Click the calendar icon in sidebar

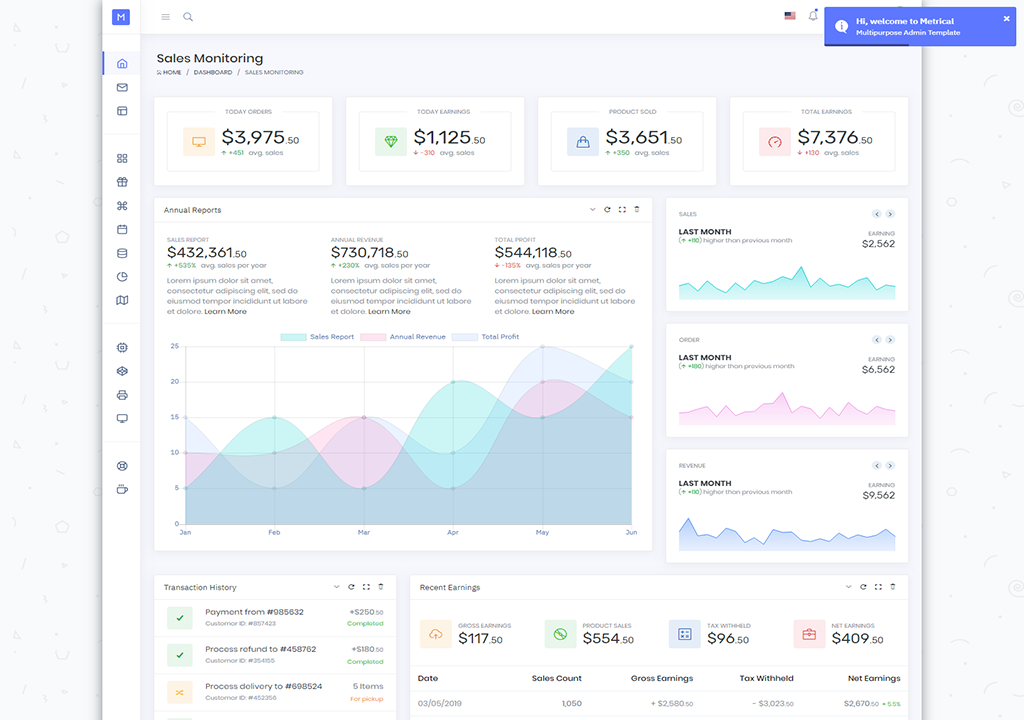click(122, 229)
